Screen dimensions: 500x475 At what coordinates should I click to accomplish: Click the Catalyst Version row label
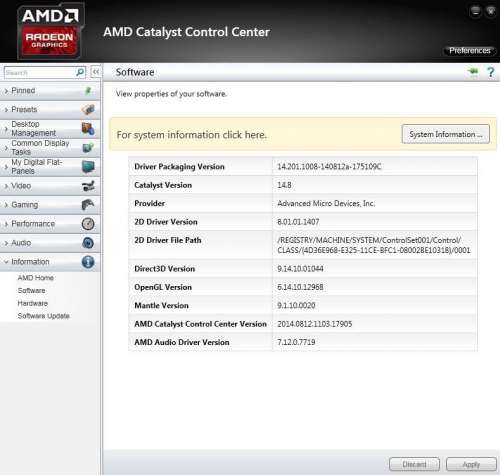point(163,185)
